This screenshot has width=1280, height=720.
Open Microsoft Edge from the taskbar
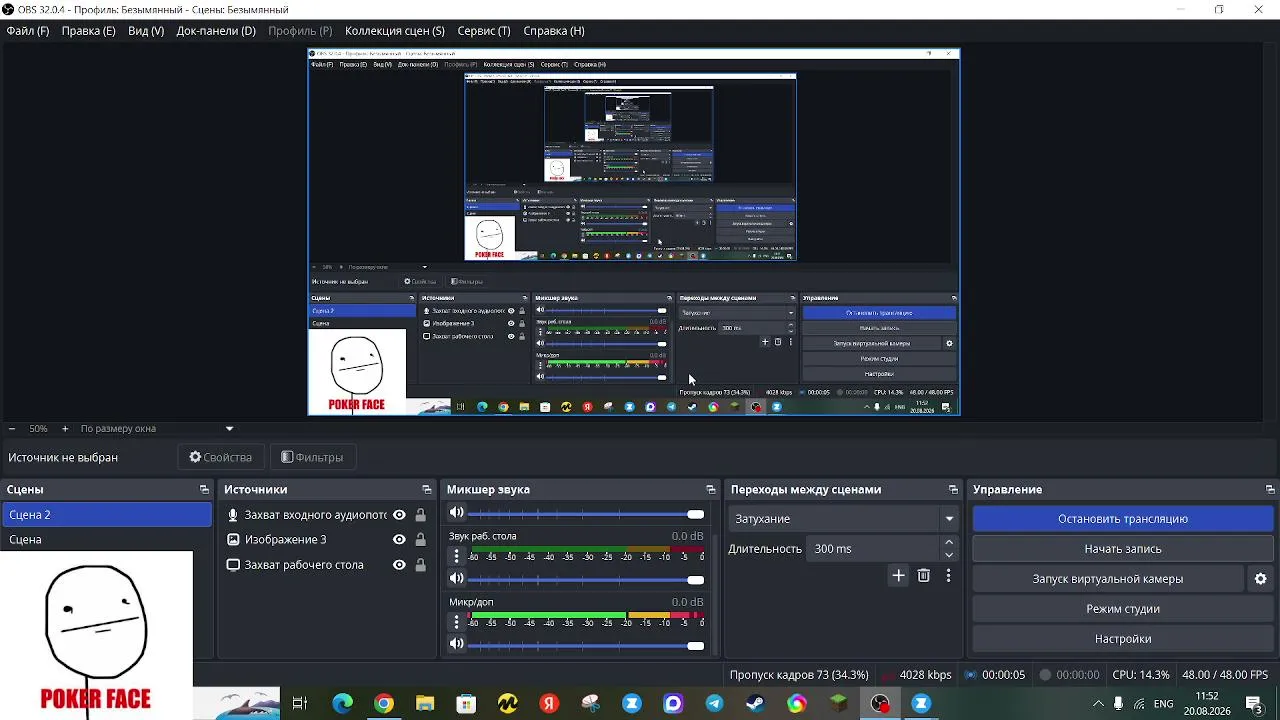(343, 704)
